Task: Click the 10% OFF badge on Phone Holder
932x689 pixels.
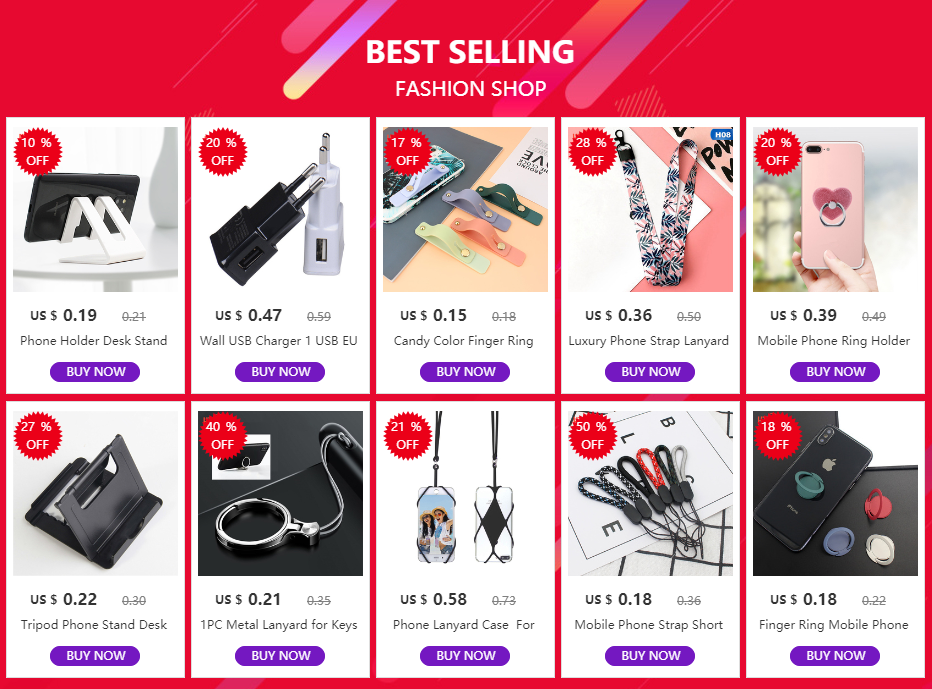Action: pos(37,152)
